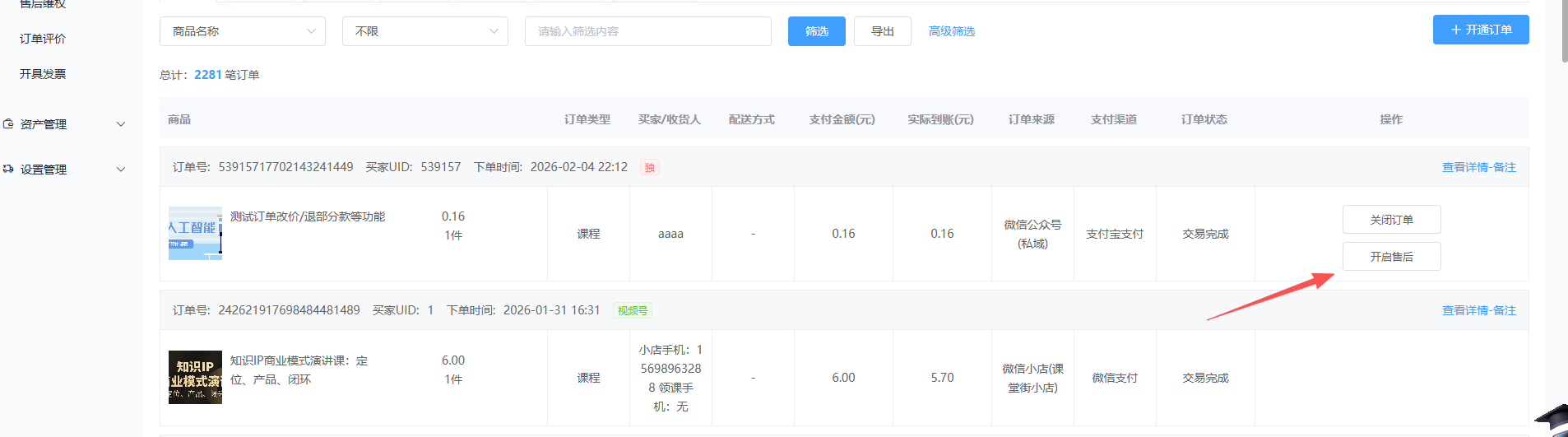
Task: Click the 关闭订单 button
Action: coord(1392,220)
